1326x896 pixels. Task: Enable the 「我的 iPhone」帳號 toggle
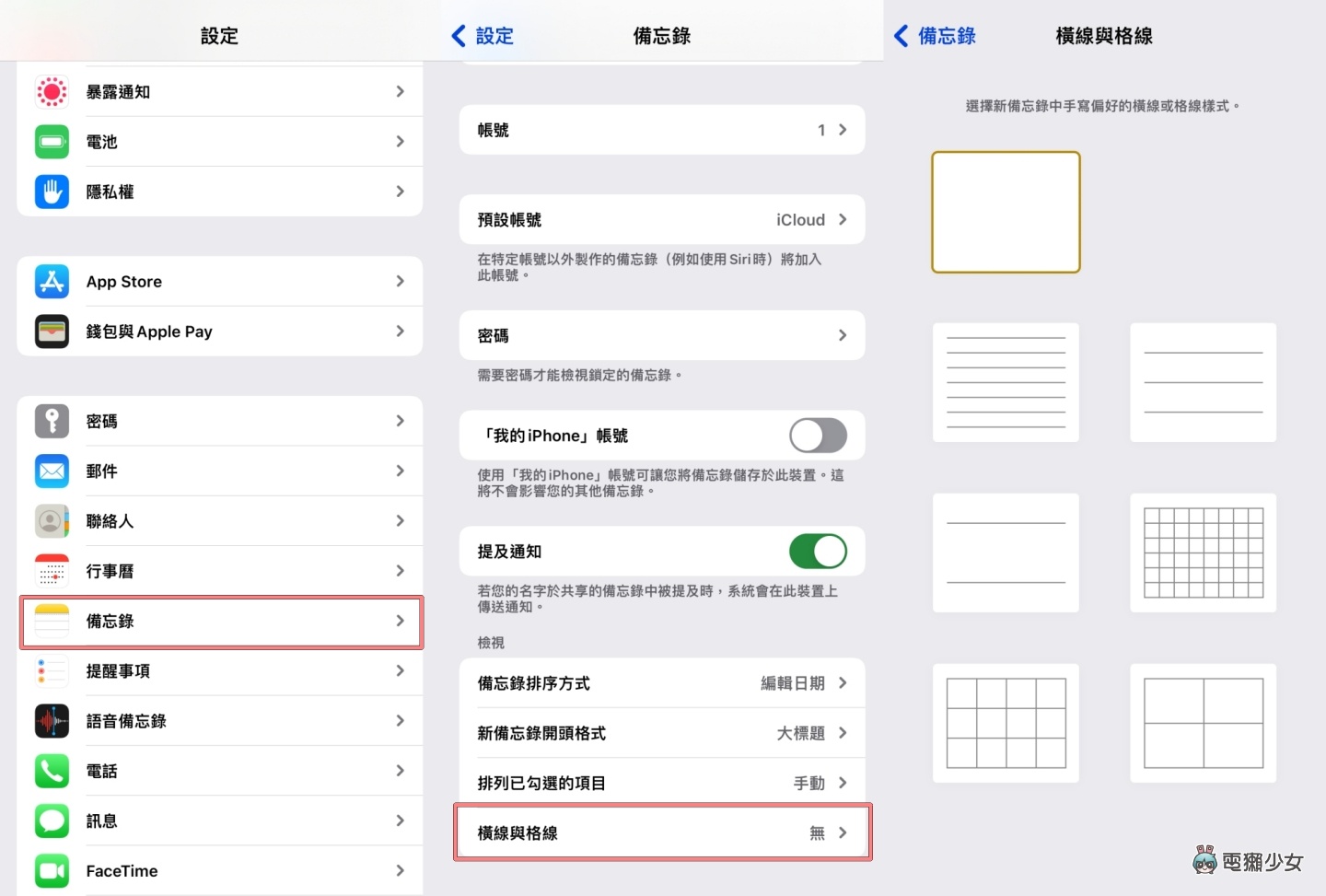coord(817,436)
